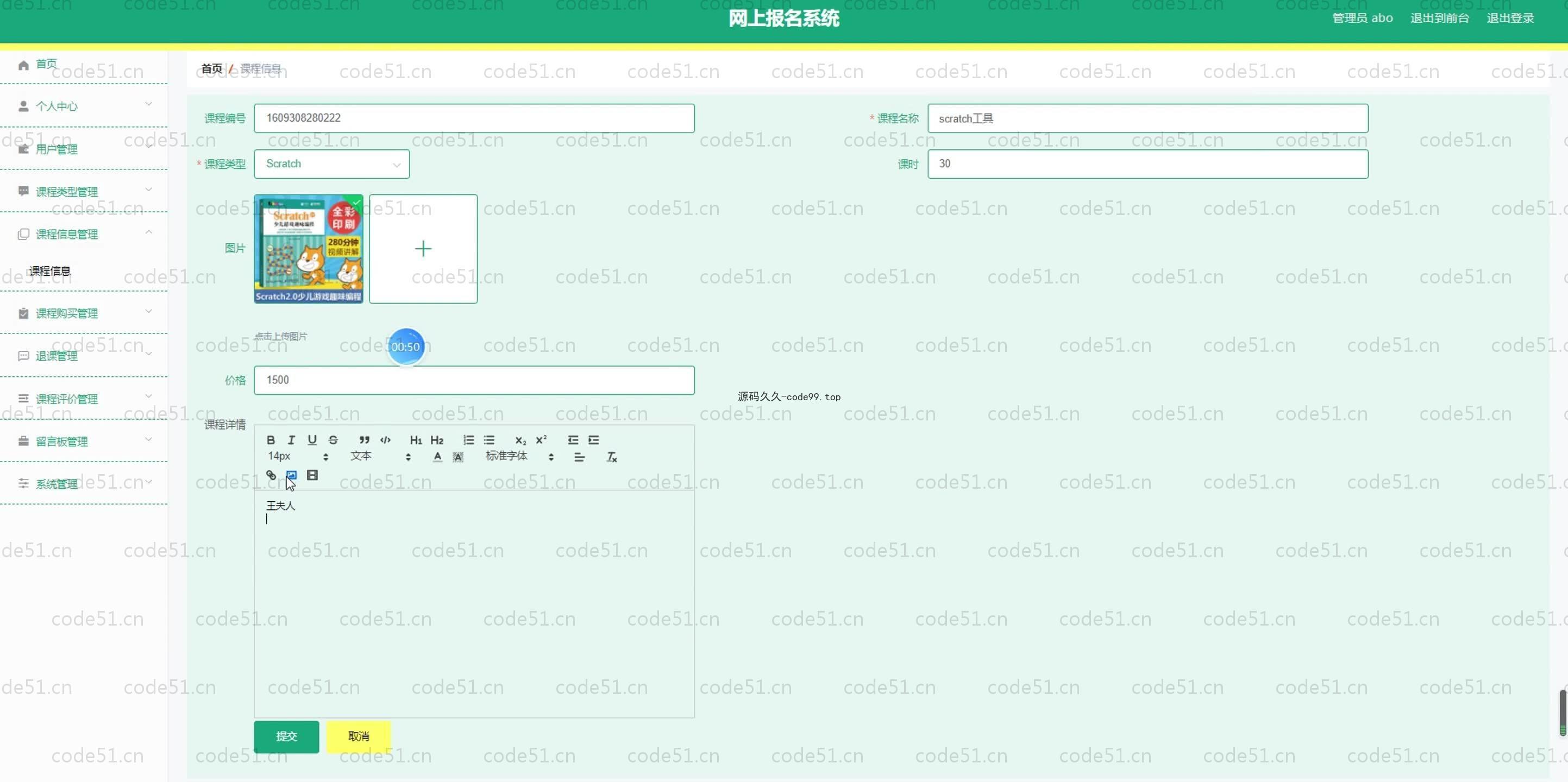
Task: Expand the 课程评价管理 sidebar menu
Action: 84,399
